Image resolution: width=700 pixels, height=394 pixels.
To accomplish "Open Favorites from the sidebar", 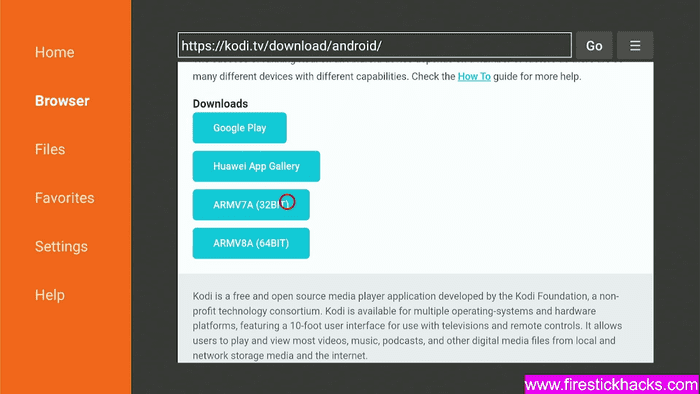I will point(65,198).
